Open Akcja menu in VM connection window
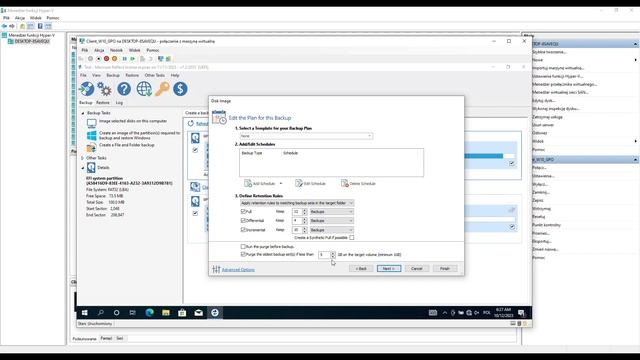Image resolution: width=640 pixels, height=360 pixels. pyautogui.click(x=99, y=50)
